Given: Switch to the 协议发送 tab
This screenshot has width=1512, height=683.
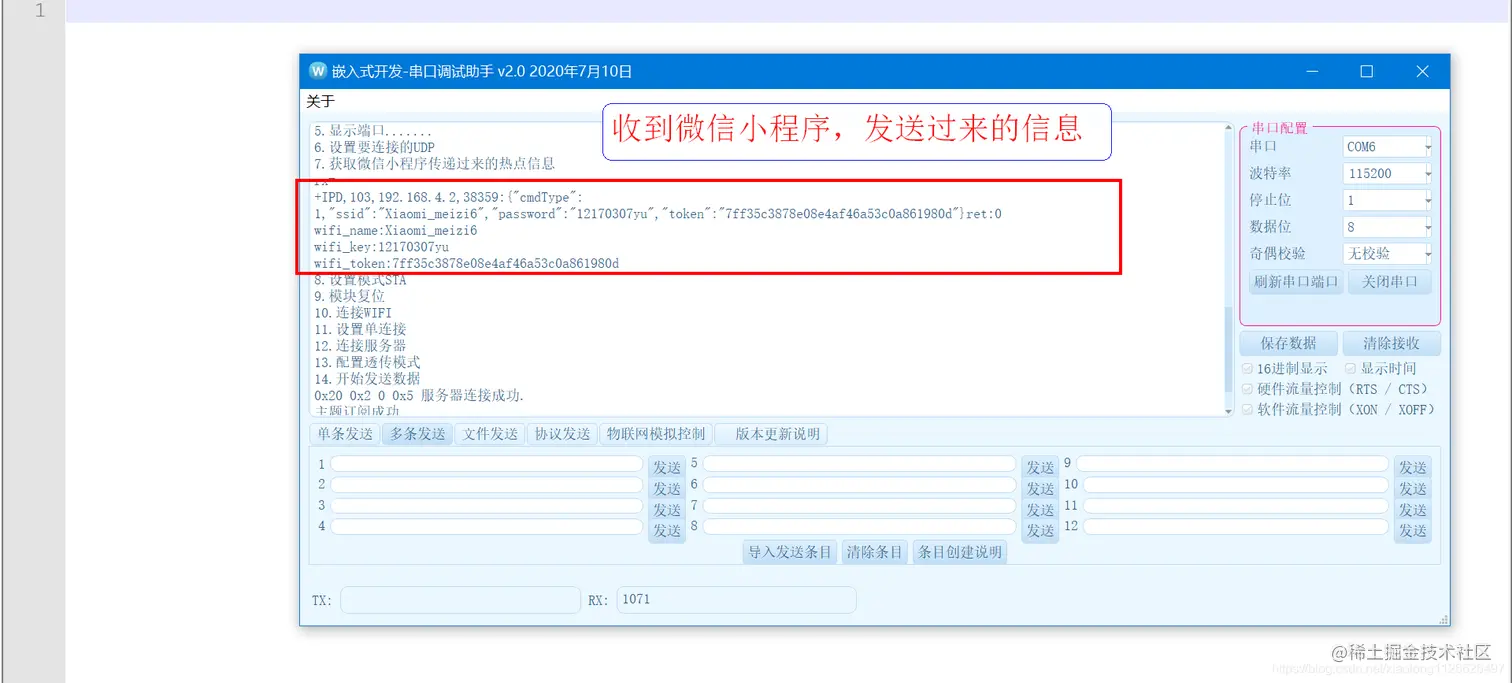Looking at the screenshot, I should [x=562, y=434].
